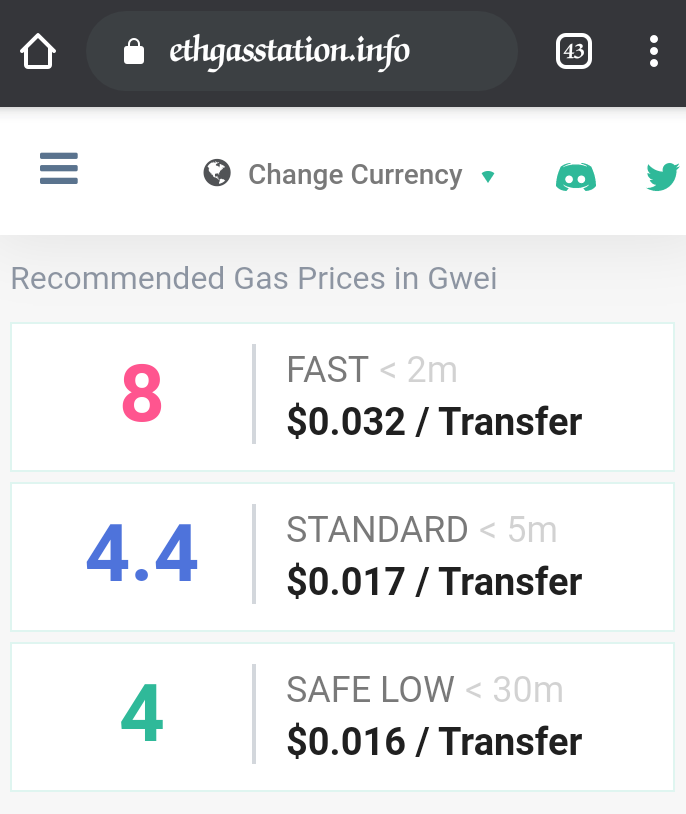This screenshot has height=814, width=686.
Task: Open the browser three-dot overflow menu
Action: point(654,51)
